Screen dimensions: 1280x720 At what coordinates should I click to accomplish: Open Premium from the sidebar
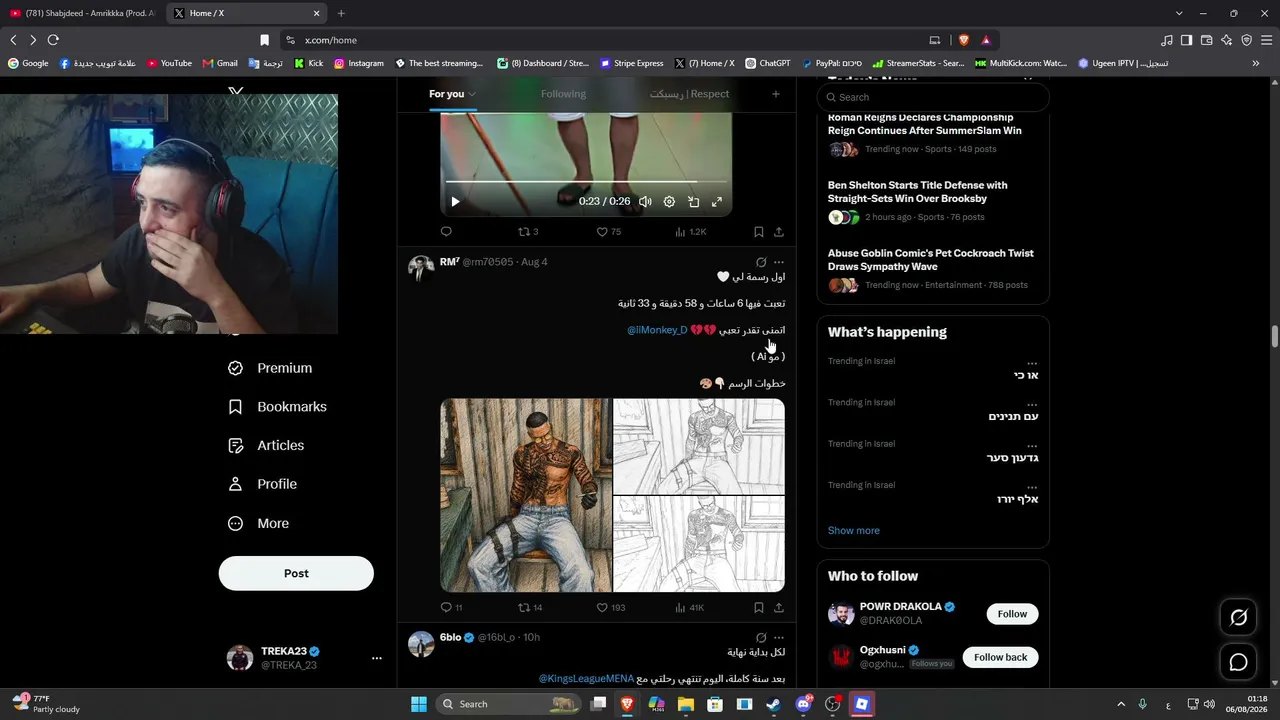270,368
